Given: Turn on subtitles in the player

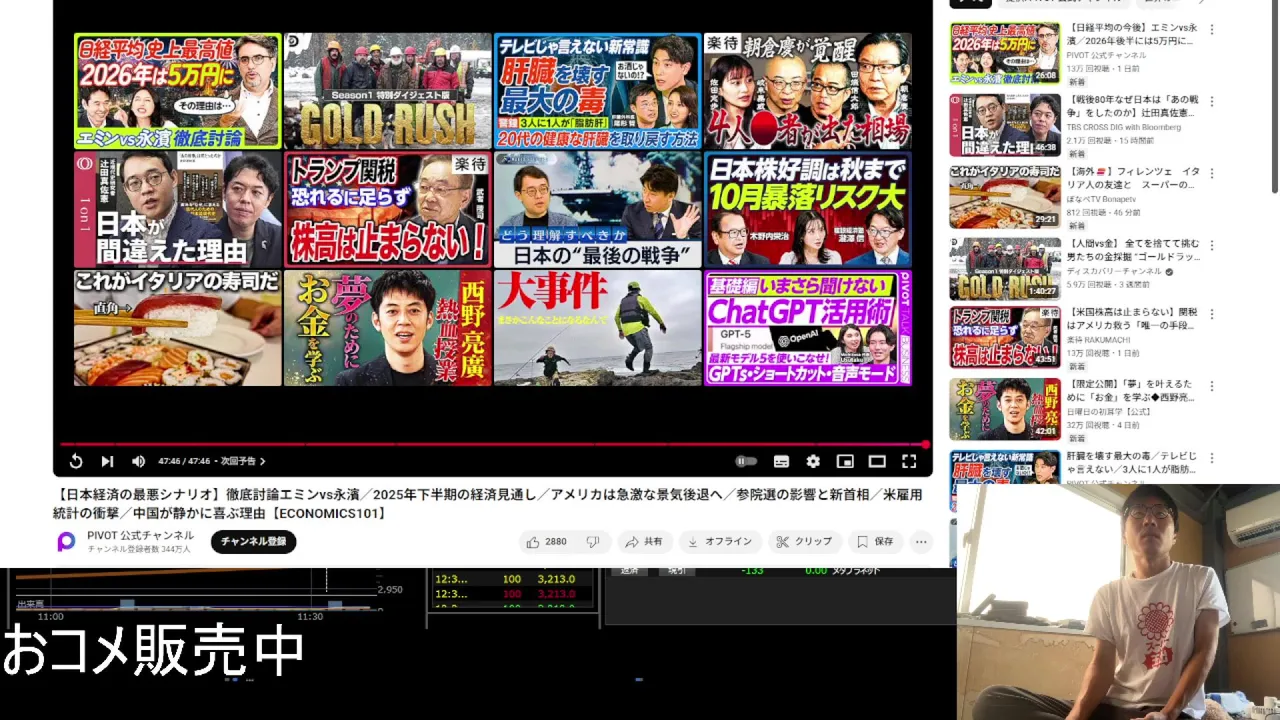Looking at the screenshot, I should (x=781, y=461).
